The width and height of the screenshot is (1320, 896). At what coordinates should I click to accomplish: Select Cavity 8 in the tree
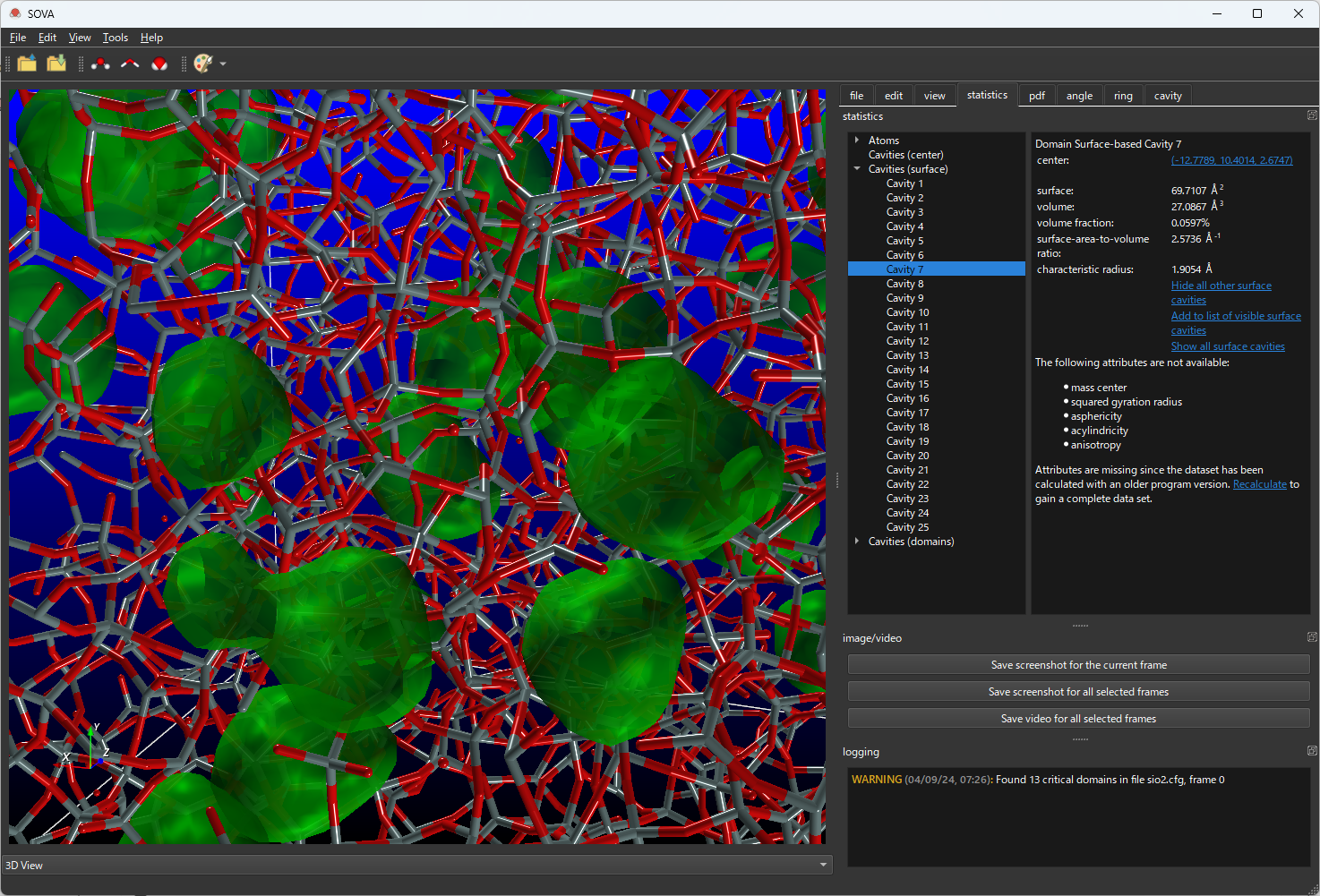(x=904, y=284)
